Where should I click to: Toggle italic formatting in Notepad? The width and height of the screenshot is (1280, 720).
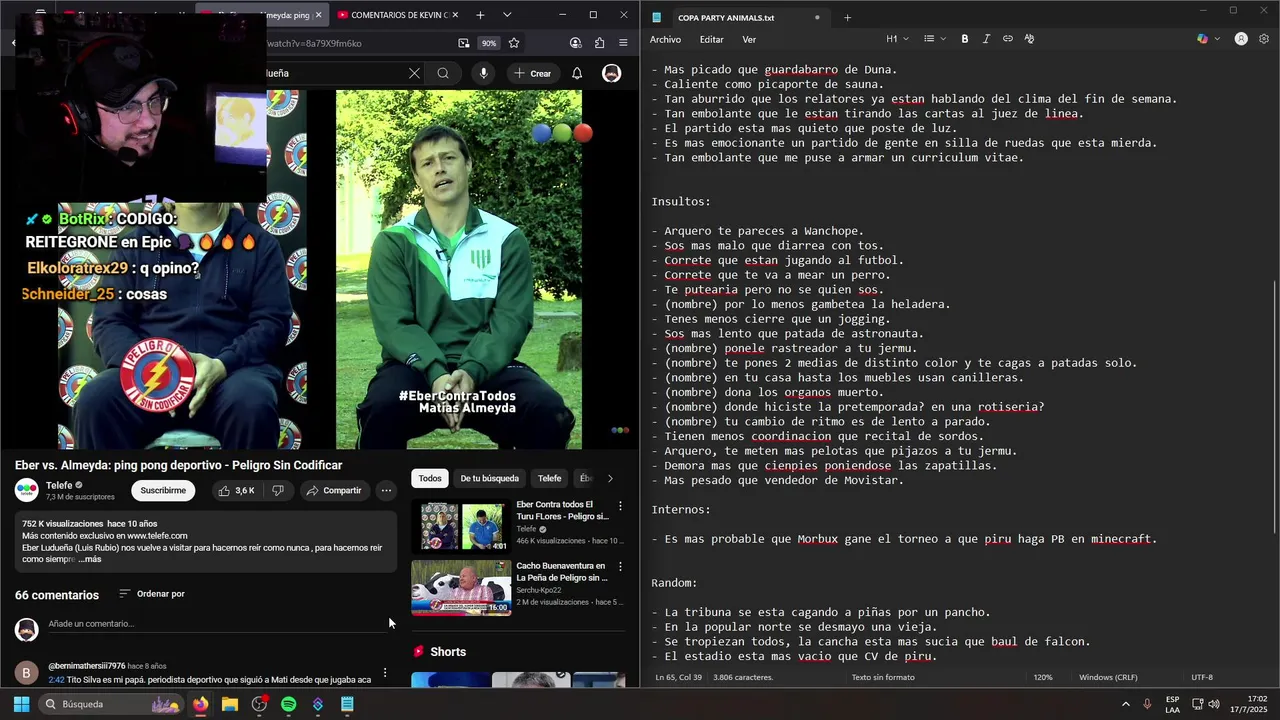pos(986,39)
